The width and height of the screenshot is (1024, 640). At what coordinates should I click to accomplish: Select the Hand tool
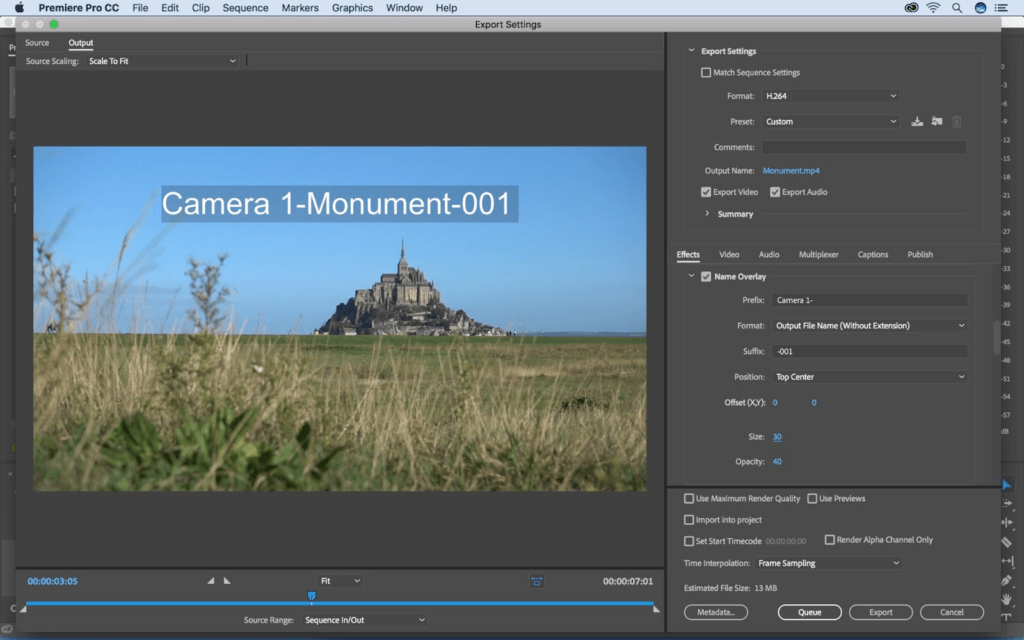tap(1006, 598)
